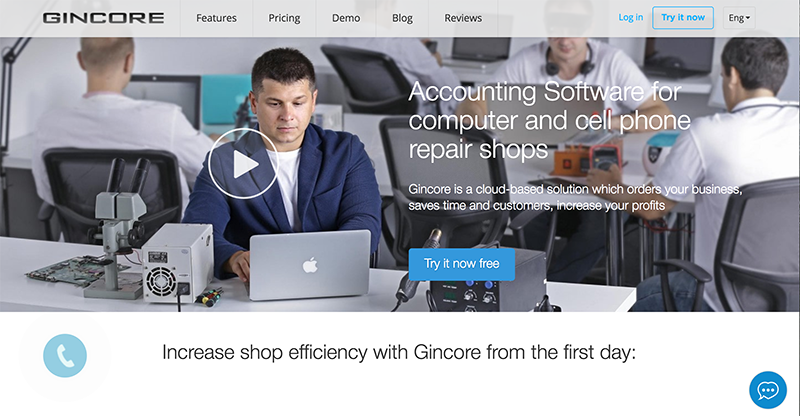Open the Features menu item
This screenshot has height=416, width=800.
tap(216, 18)
